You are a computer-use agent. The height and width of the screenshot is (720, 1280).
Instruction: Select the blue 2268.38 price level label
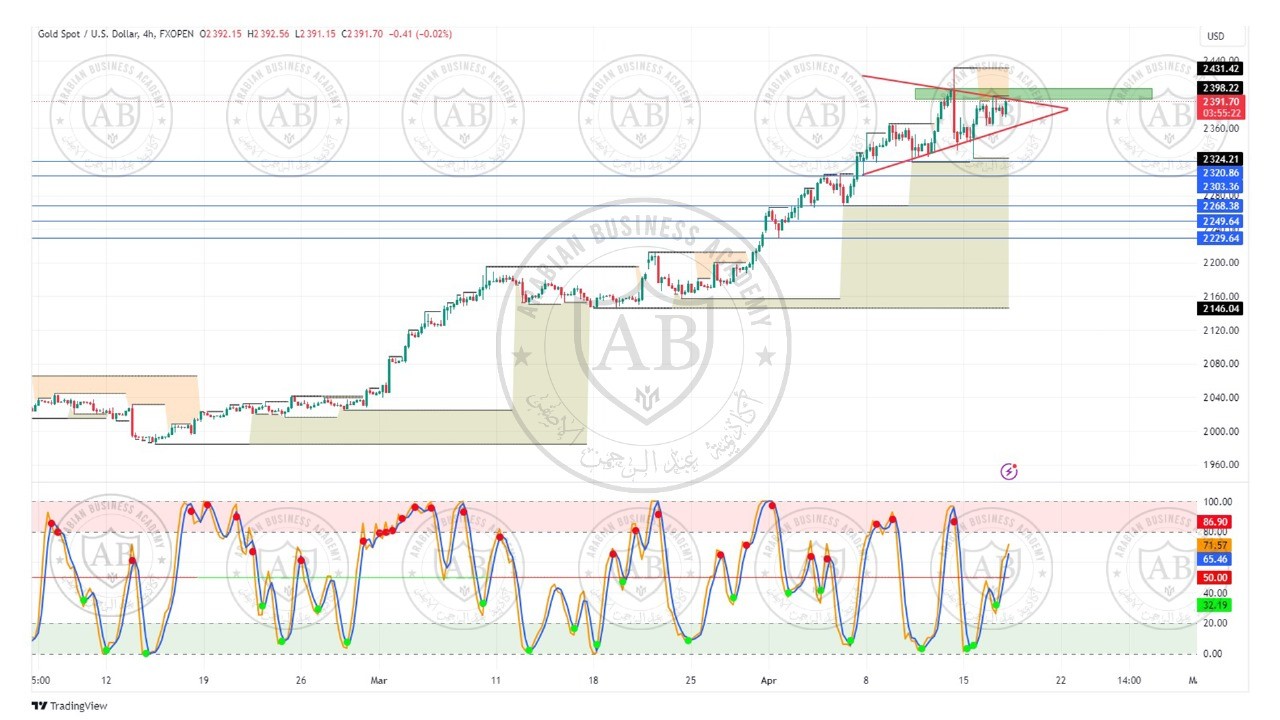[x=1220, y=206]
